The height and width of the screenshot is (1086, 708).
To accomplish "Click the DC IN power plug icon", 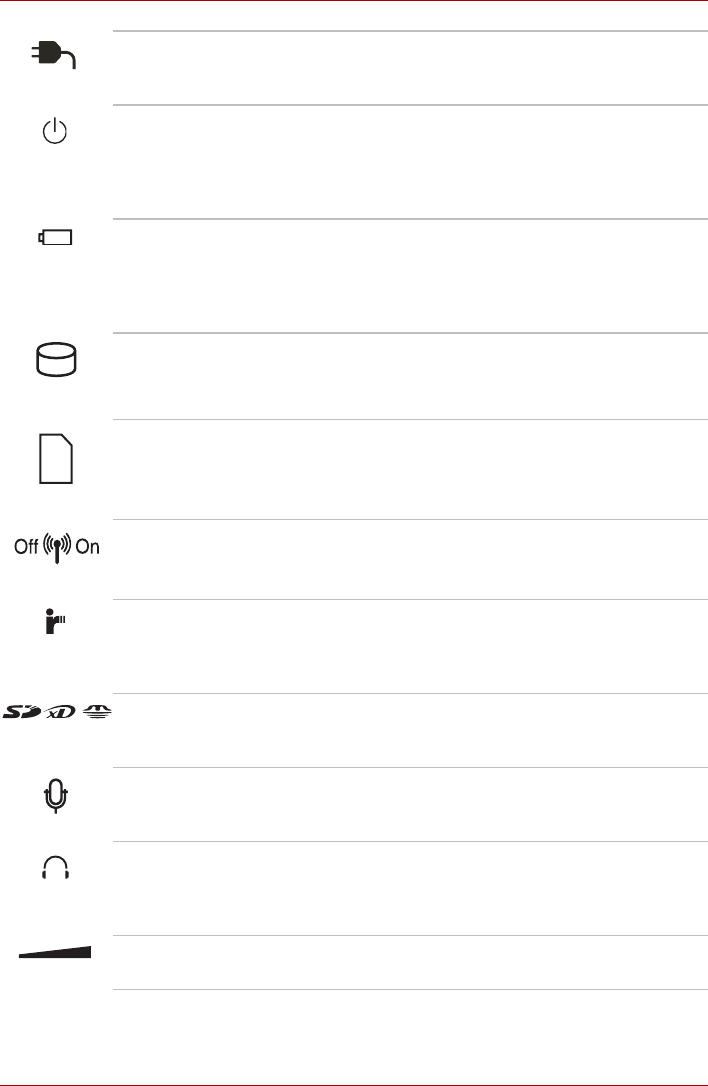I will [x=54, y=55].
